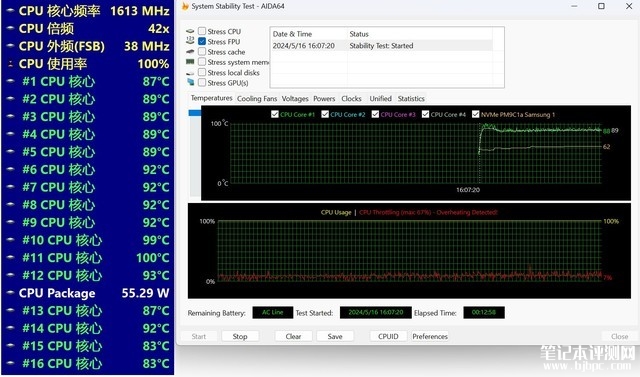Hide NVMe PM9C1a Samsung graph line
This screenshot has width=640, height=377.
476,114
